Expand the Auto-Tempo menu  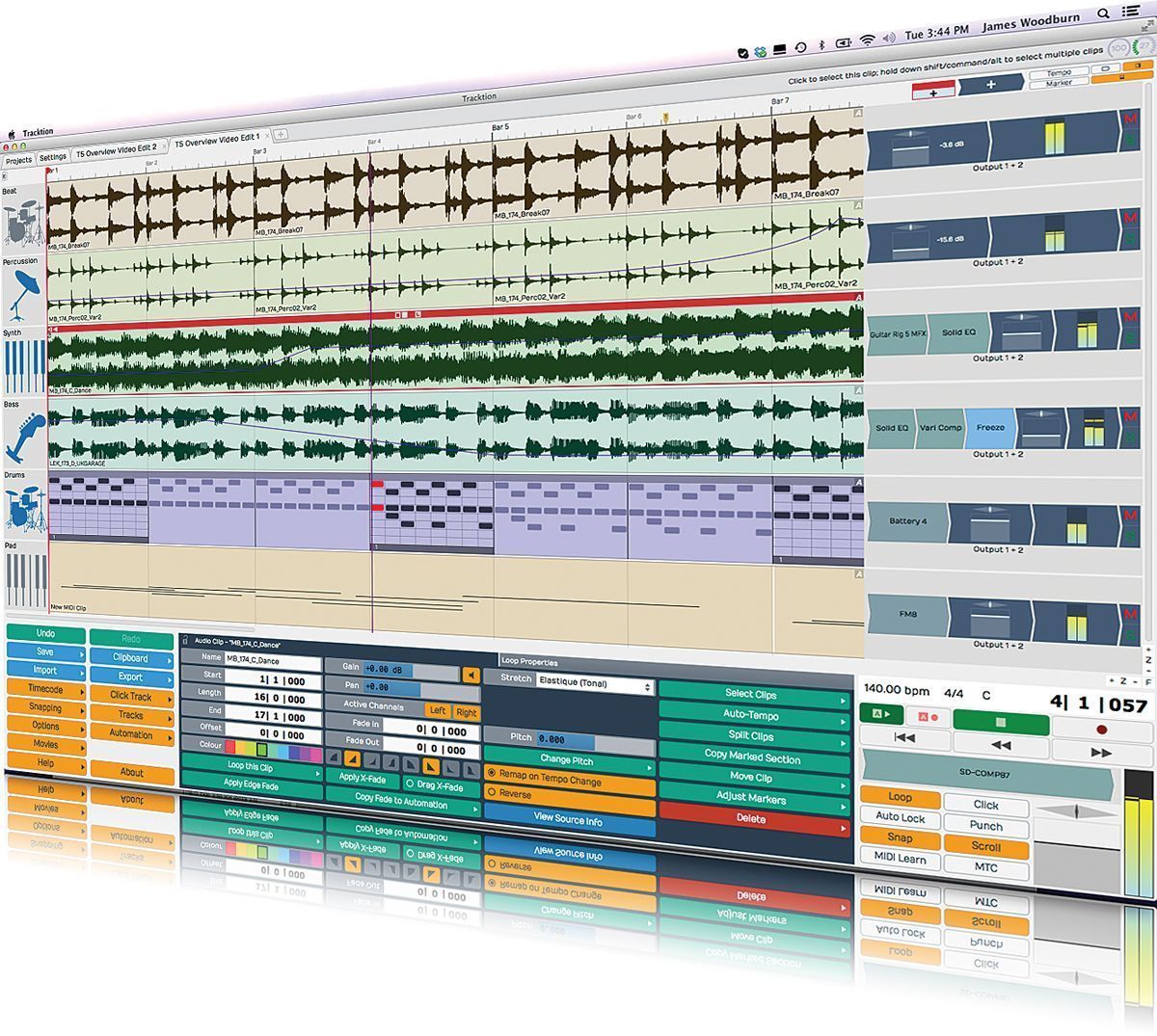coord(753,714)
